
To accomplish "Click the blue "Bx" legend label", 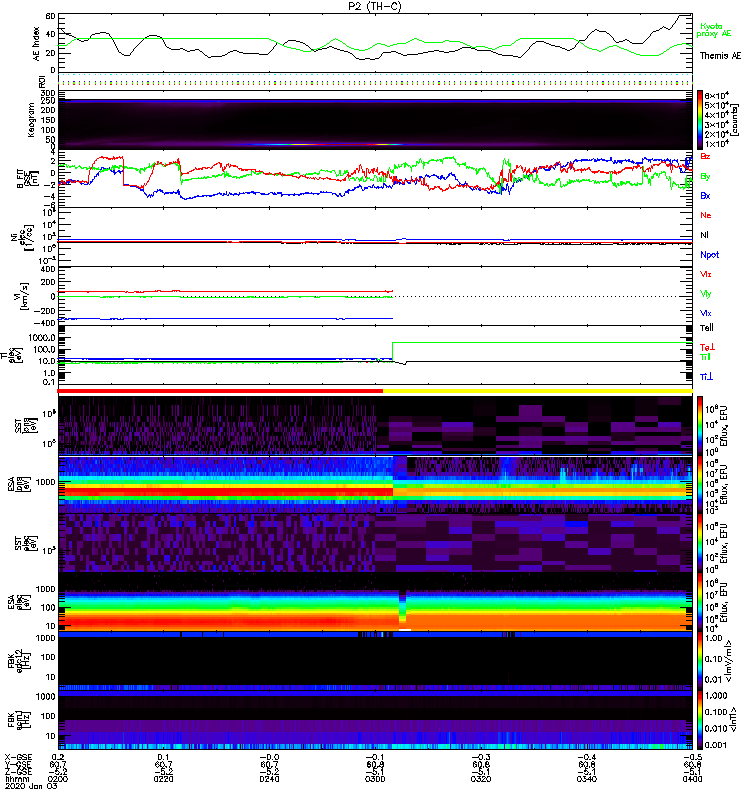I will tap(705, 195).
